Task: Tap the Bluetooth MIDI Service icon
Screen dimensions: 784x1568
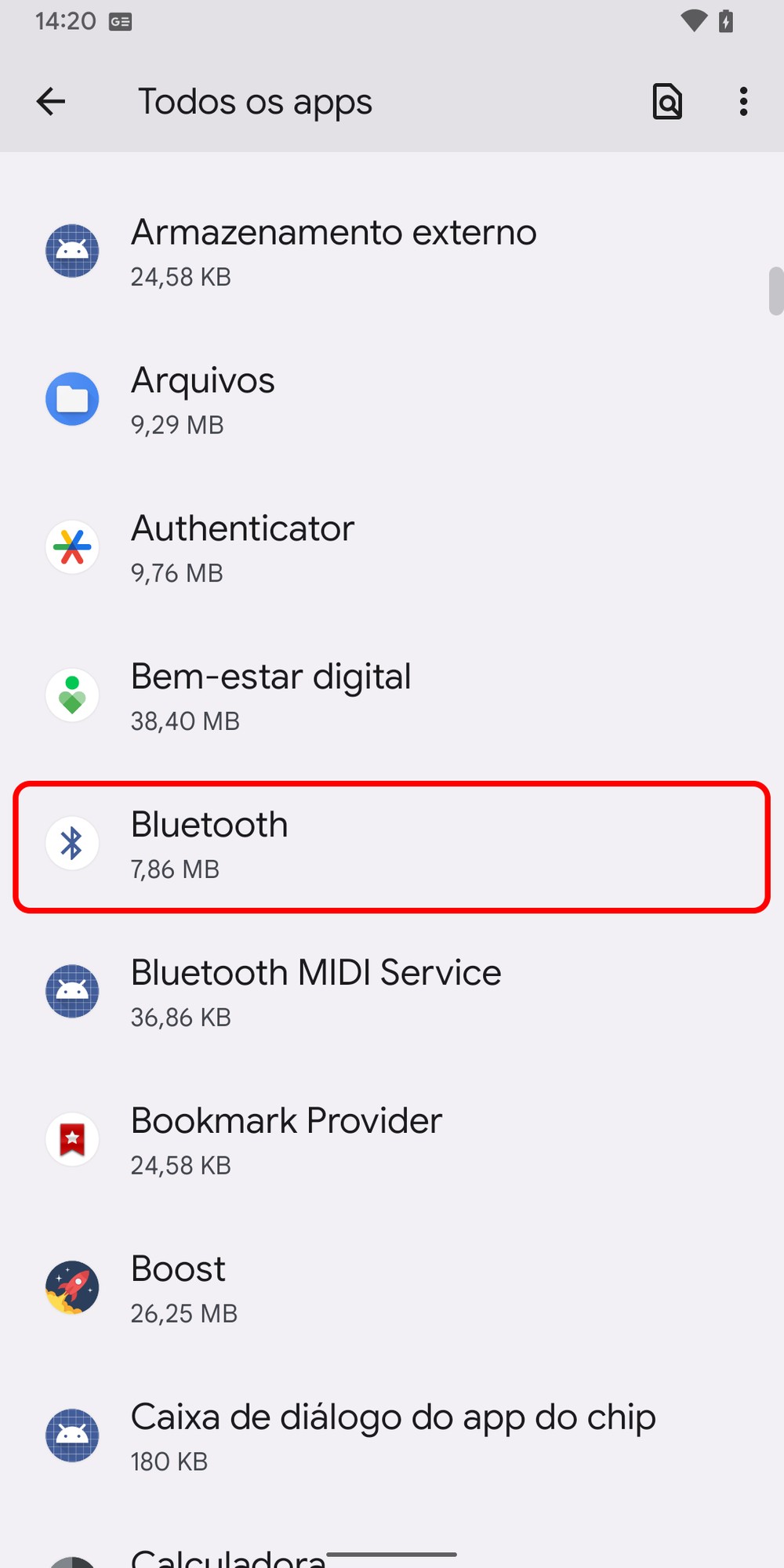Action: [72, 992]
